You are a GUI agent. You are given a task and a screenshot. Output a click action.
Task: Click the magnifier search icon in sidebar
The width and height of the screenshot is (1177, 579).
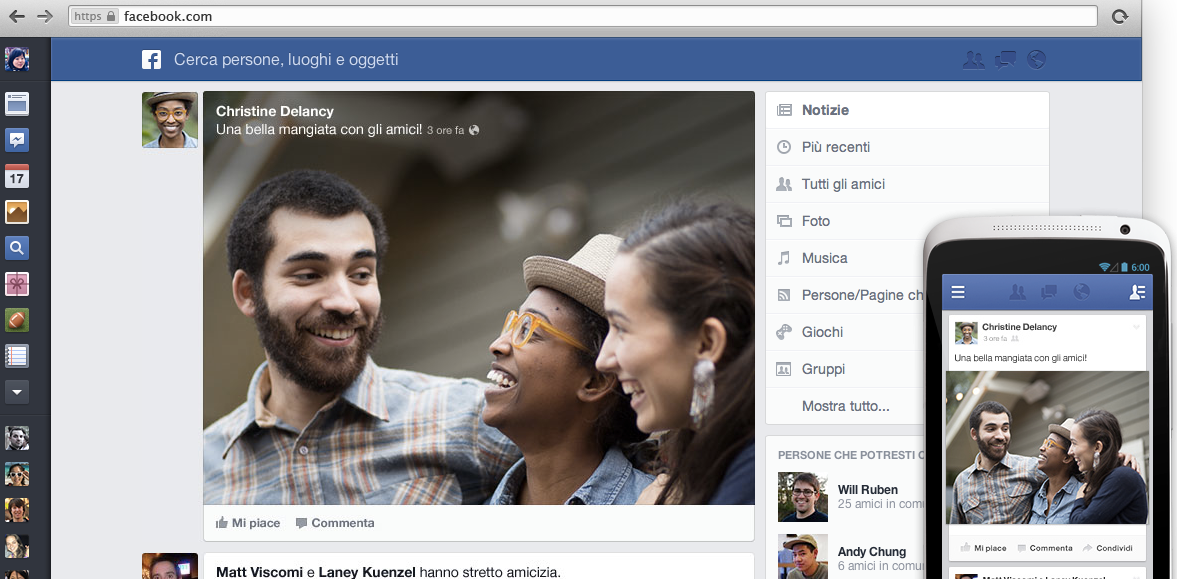tap(17, 248)
